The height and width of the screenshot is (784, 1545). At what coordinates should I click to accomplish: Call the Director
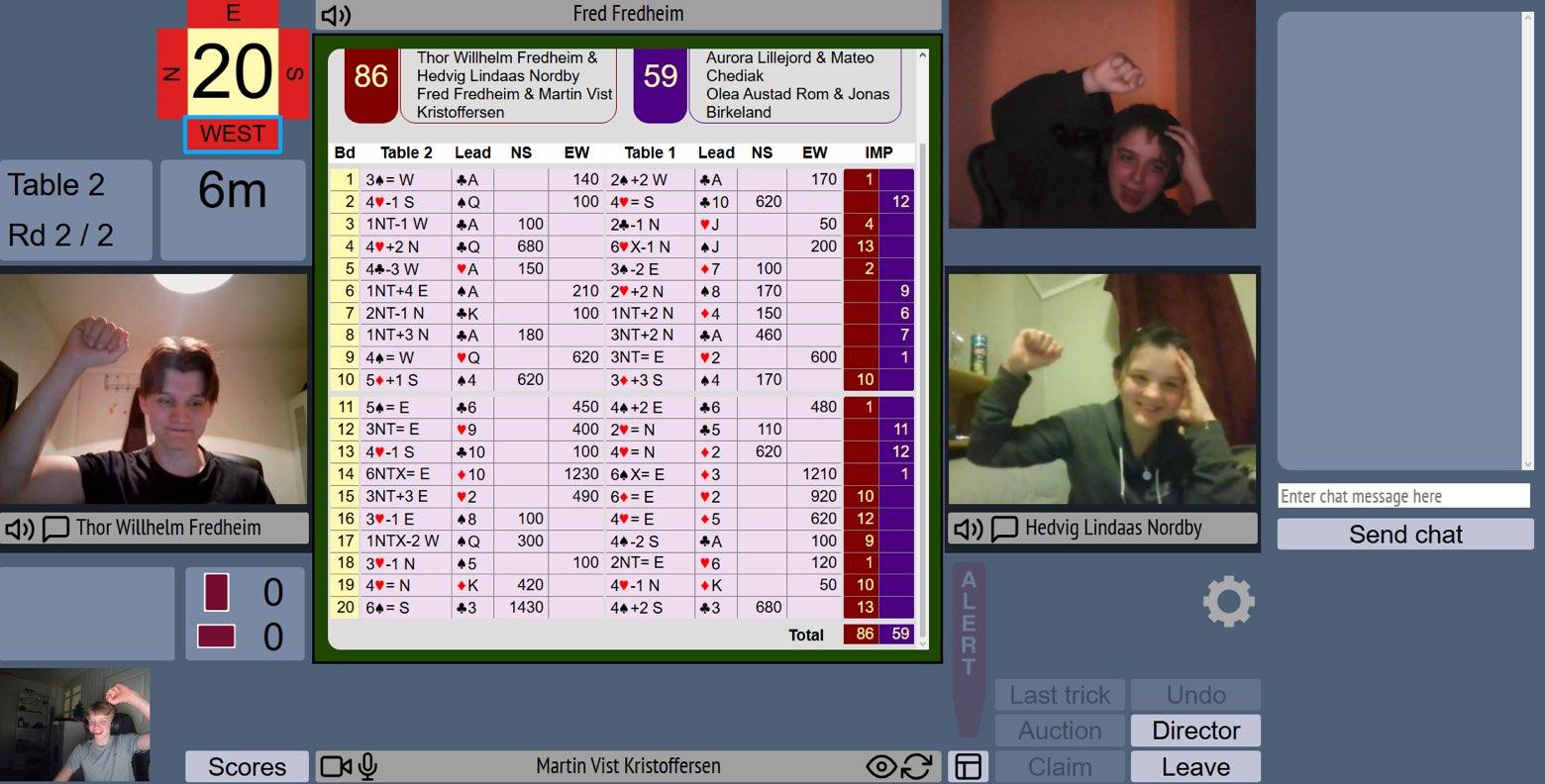[x=1195, y=731]
